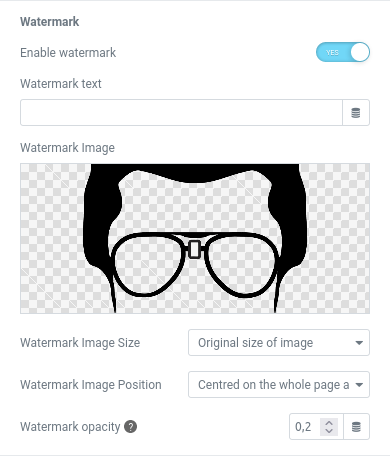Click the Watermark Image Size dropdown arrow
390x456 pixels.
(x=359, y=343)
